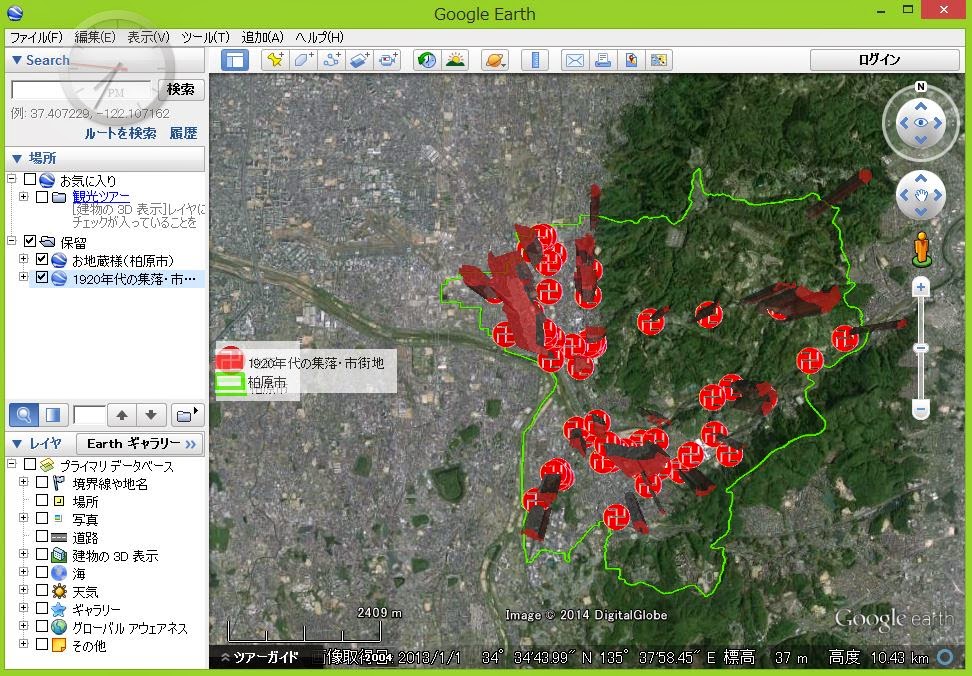
Task: Collapse the レイヤ panel triangle
Action: (x=17, y=444)
